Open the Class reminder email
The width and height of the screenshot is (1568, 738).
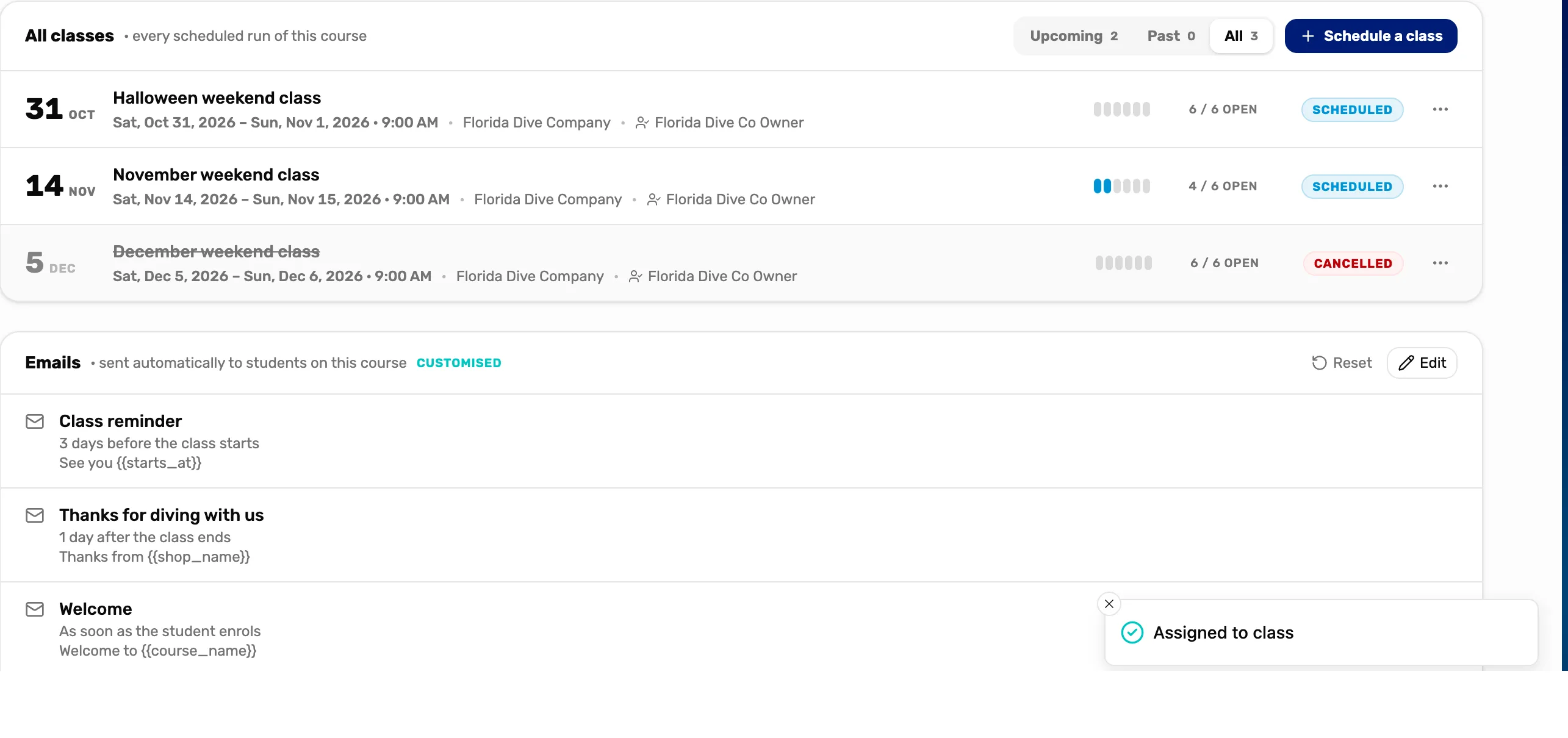(x=741, y=441)
